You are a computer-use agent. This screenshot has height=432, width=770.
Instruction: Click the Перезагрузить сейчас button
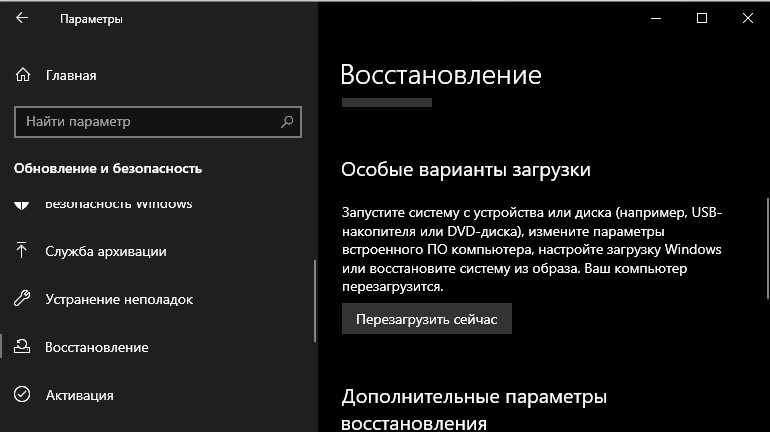click(x=427, y=319)
